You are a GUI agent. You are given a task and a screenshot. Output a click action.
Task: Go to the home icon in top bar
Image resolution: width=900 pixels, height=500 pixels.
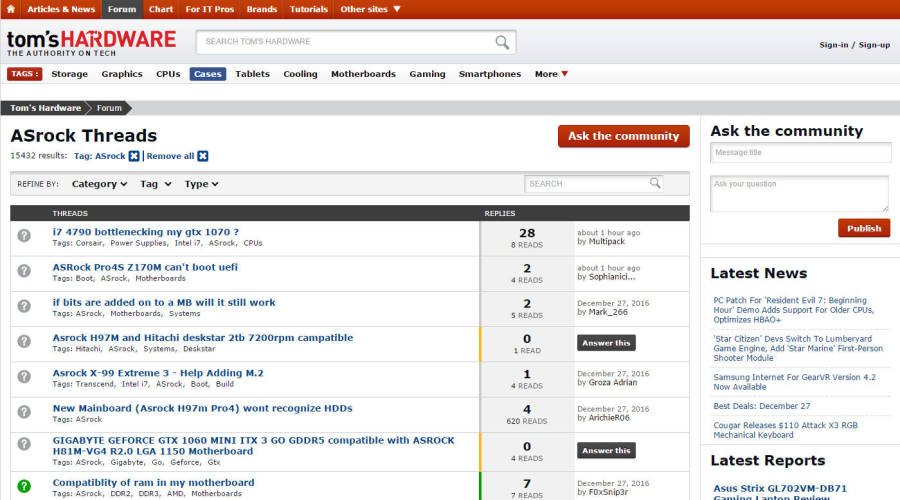click(10, 9)
